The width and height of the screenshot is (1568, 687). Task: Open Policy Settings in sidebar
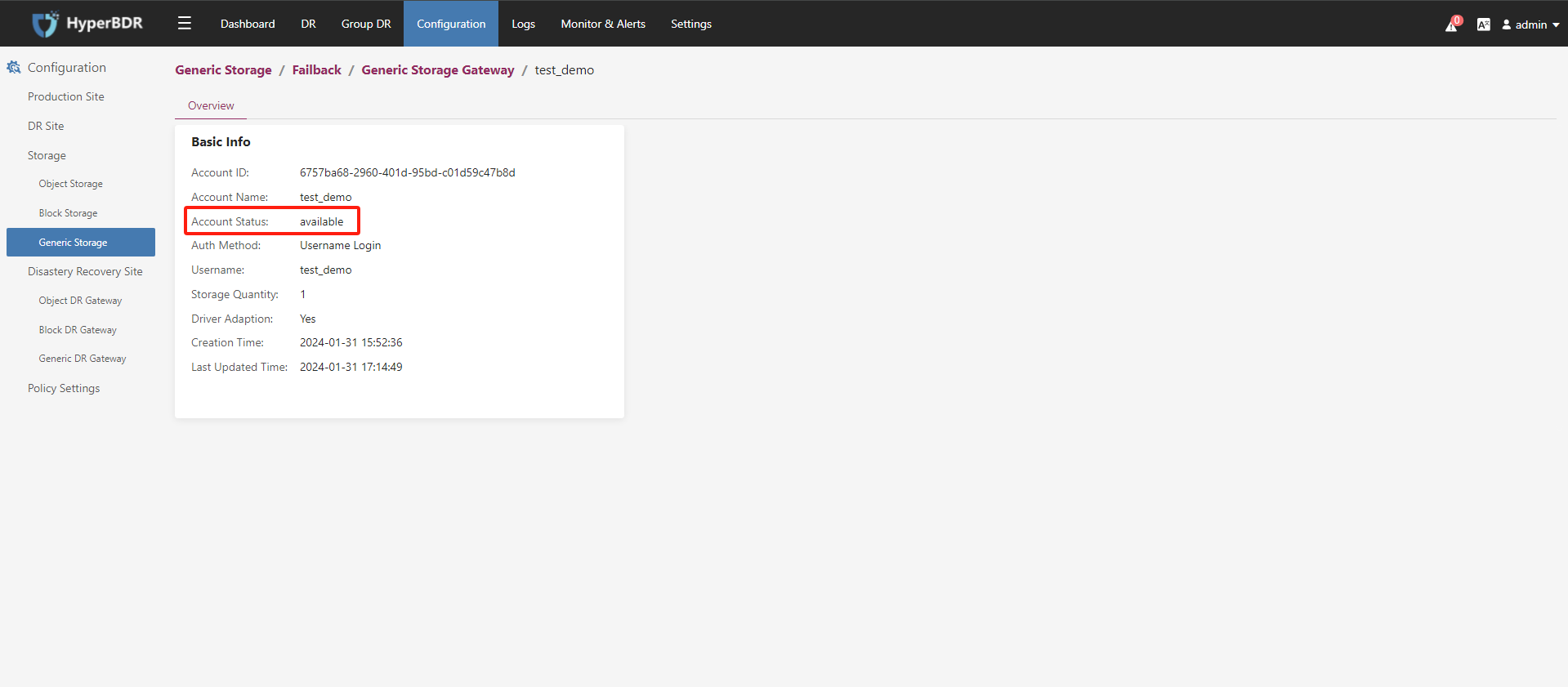64,388
